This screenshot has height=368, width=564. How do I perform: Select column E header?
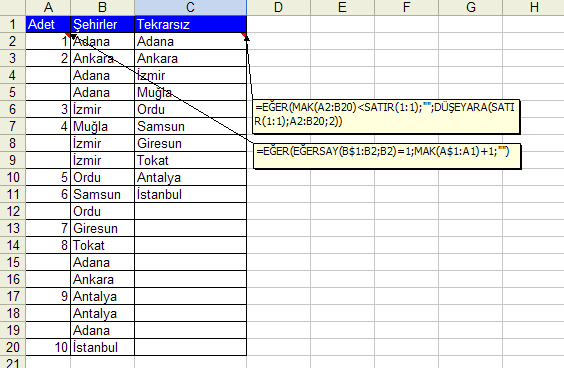pyautogui.click(x=342, y=7)
